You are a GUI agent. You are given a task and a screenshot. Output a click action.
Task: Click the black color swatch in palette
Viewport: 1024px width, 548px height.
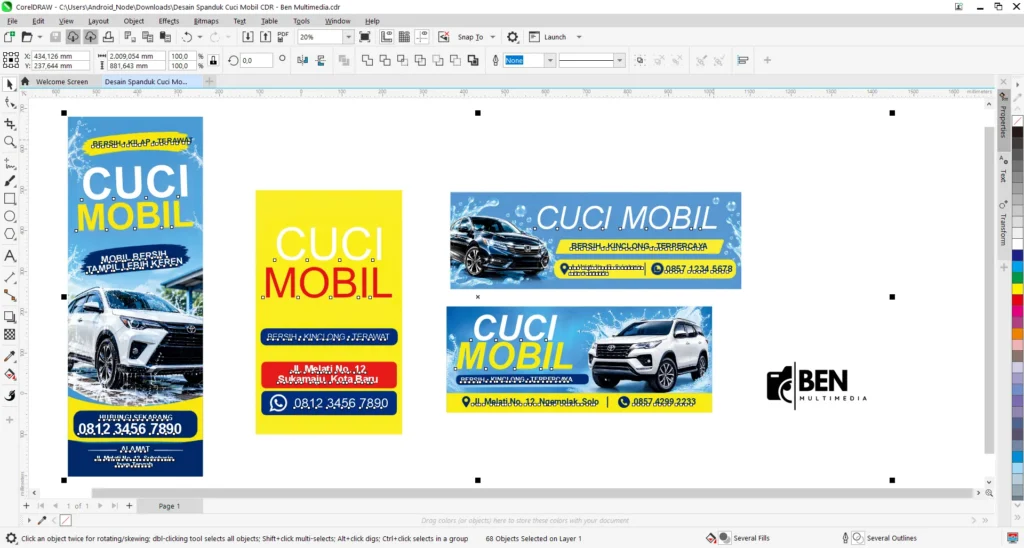[x=1017, y=133]
